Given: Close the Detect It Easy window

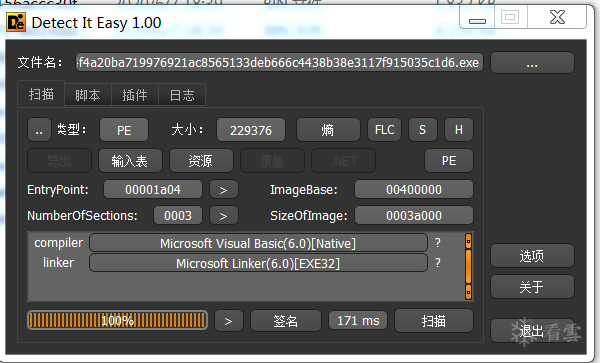Looking at the screenshot, I should pyautogui.click(x=557, y=18).
